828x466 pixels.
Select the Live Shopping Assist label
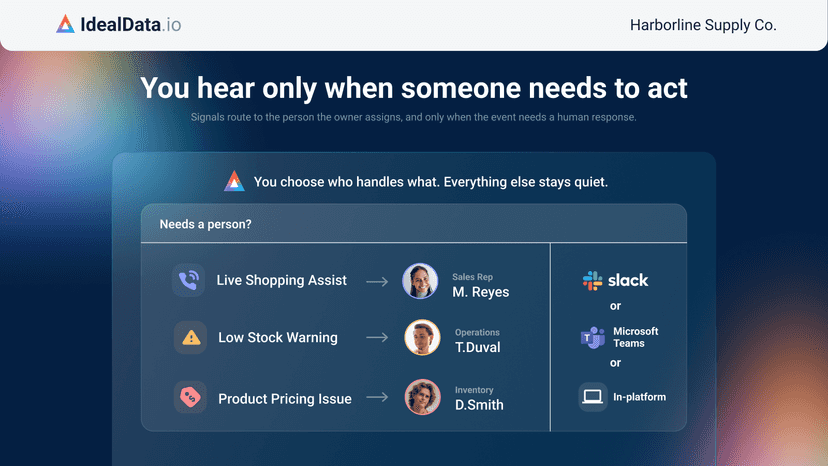coord(281,281)
